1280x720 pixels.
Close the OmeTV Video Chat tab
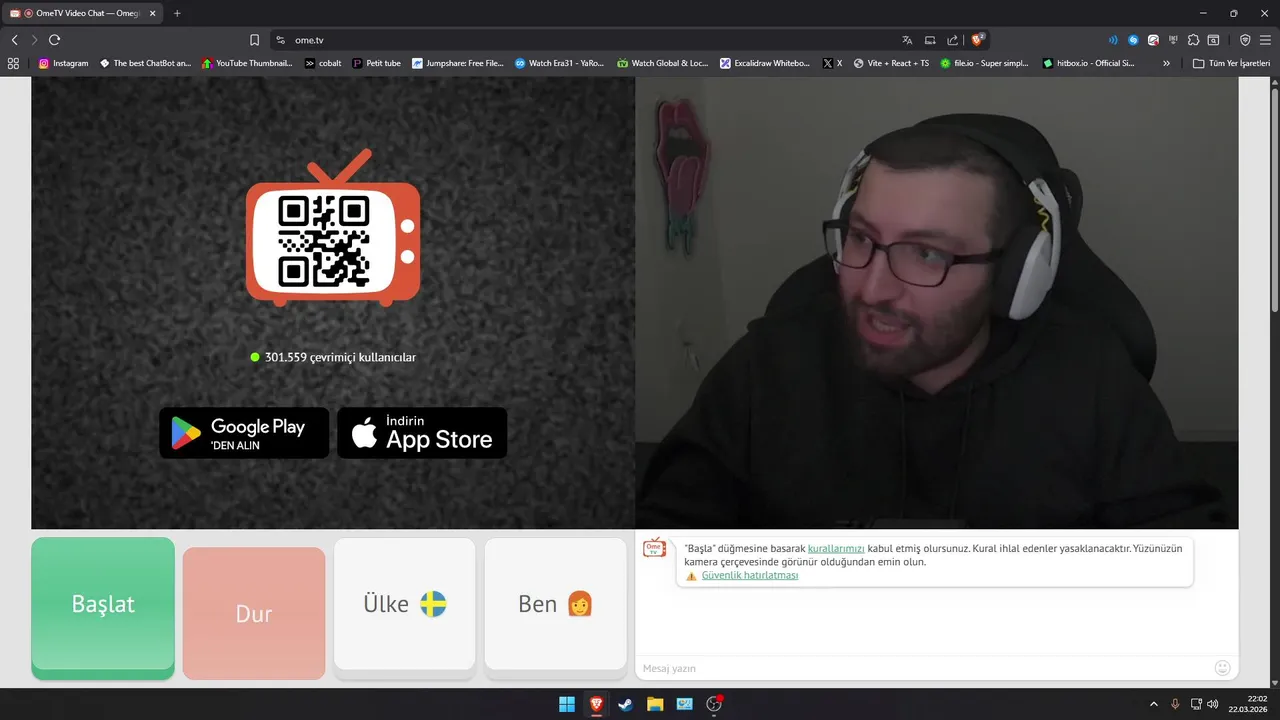click(153, 13)
